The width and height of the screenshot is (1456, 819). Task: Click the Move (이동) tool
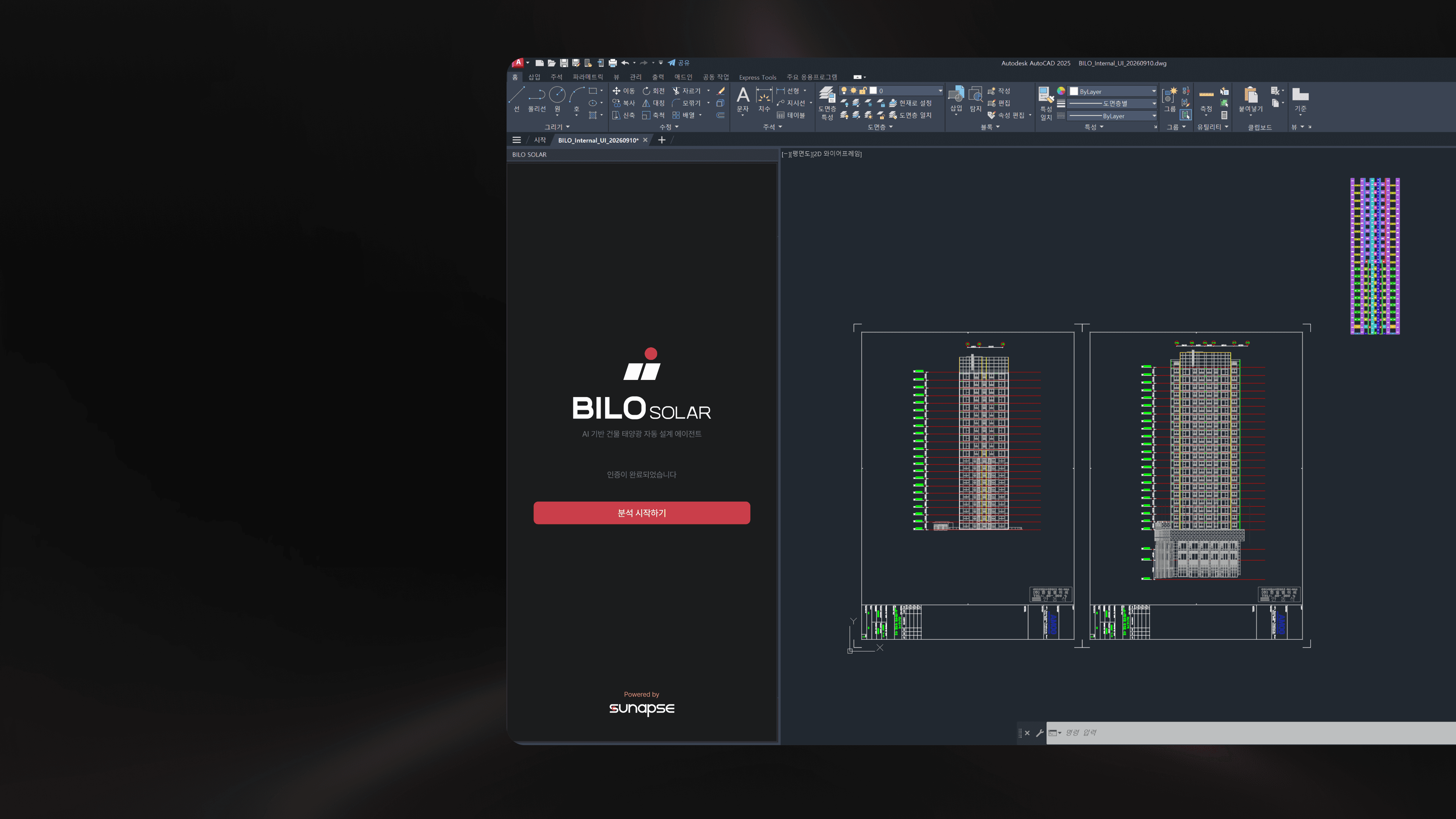tap(623, 91)
